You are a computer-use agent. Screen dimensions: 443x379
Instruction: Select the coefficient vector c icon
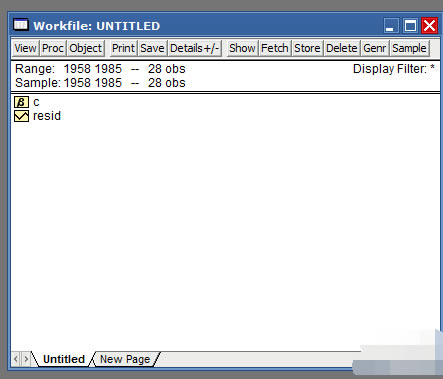(x=21, y=102)
